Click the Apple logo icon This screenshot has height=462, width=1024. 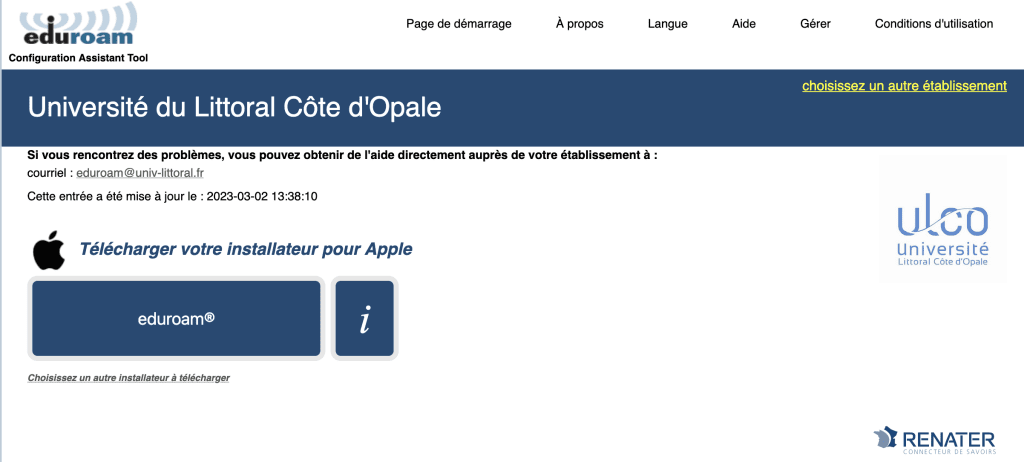click(x=48, y=250)
